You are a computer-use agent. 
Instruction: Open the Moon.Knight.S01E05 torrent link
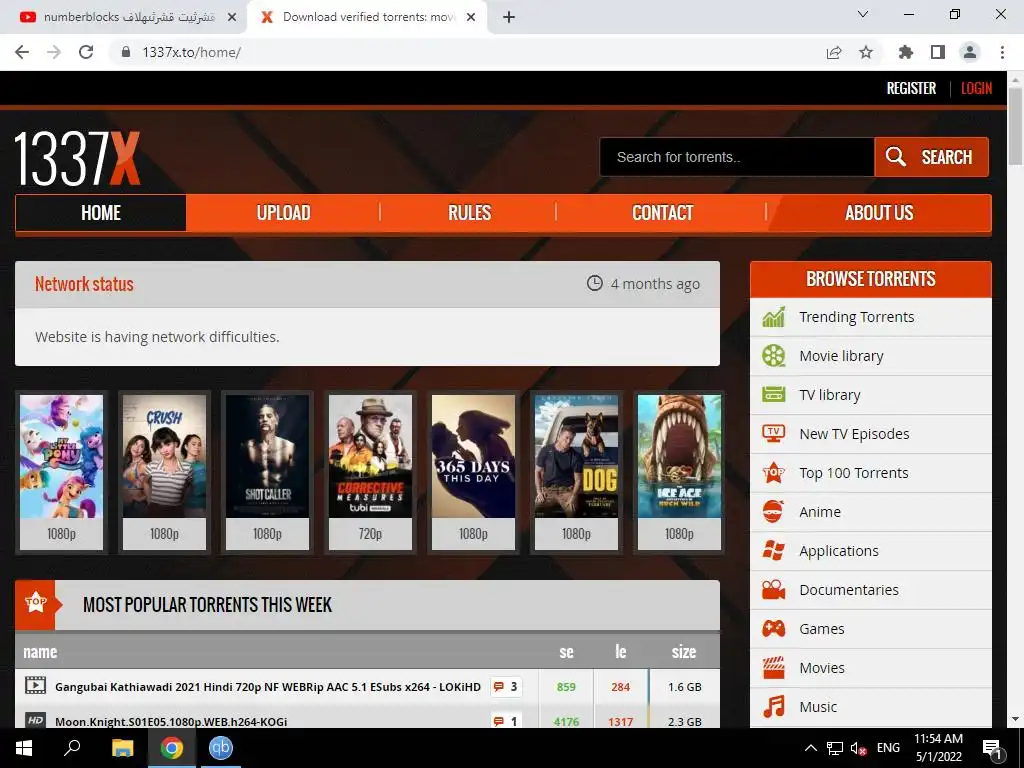tap(171, 722)
